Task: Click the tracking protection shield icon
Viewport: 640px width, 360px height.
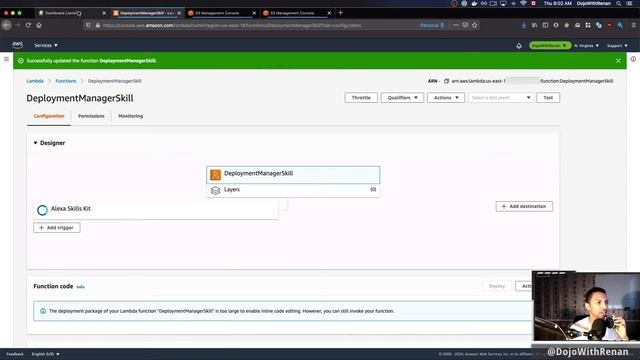Action: coord(88,25)
